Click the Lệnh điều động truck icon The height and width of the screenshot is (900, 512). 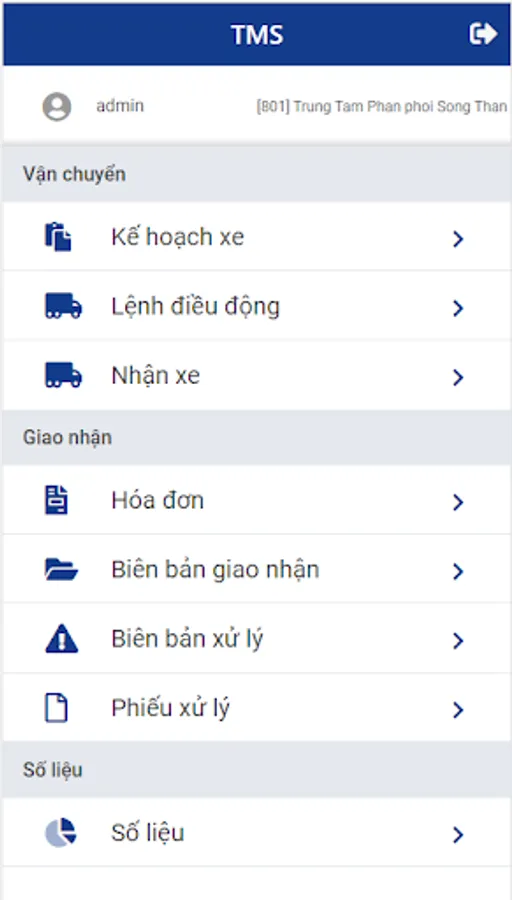click(x=63, y=306)
